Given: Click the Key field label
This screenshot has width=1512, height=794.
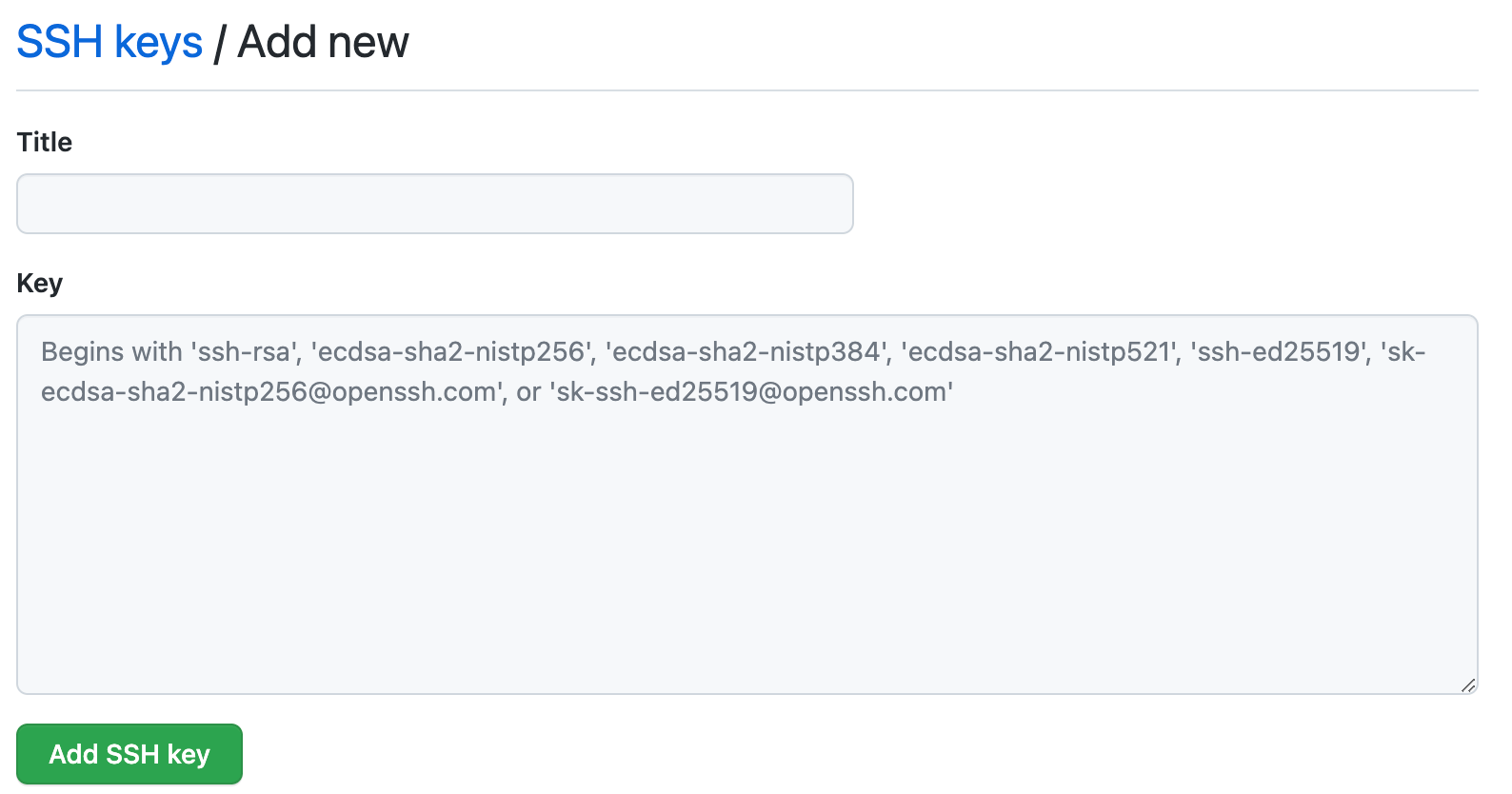Looking at the screenshot, I should 40,283.
